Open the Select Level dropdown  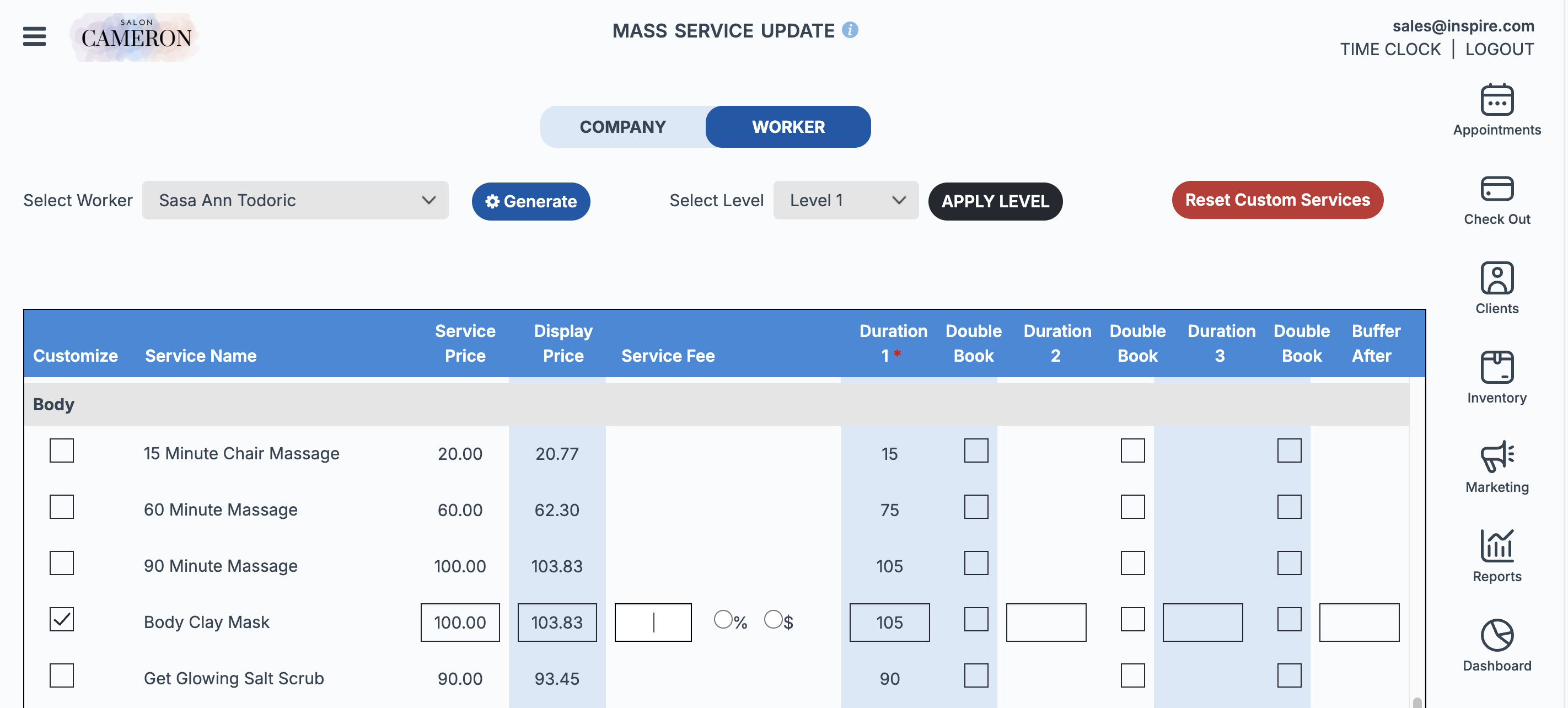[x=846, y=200]
